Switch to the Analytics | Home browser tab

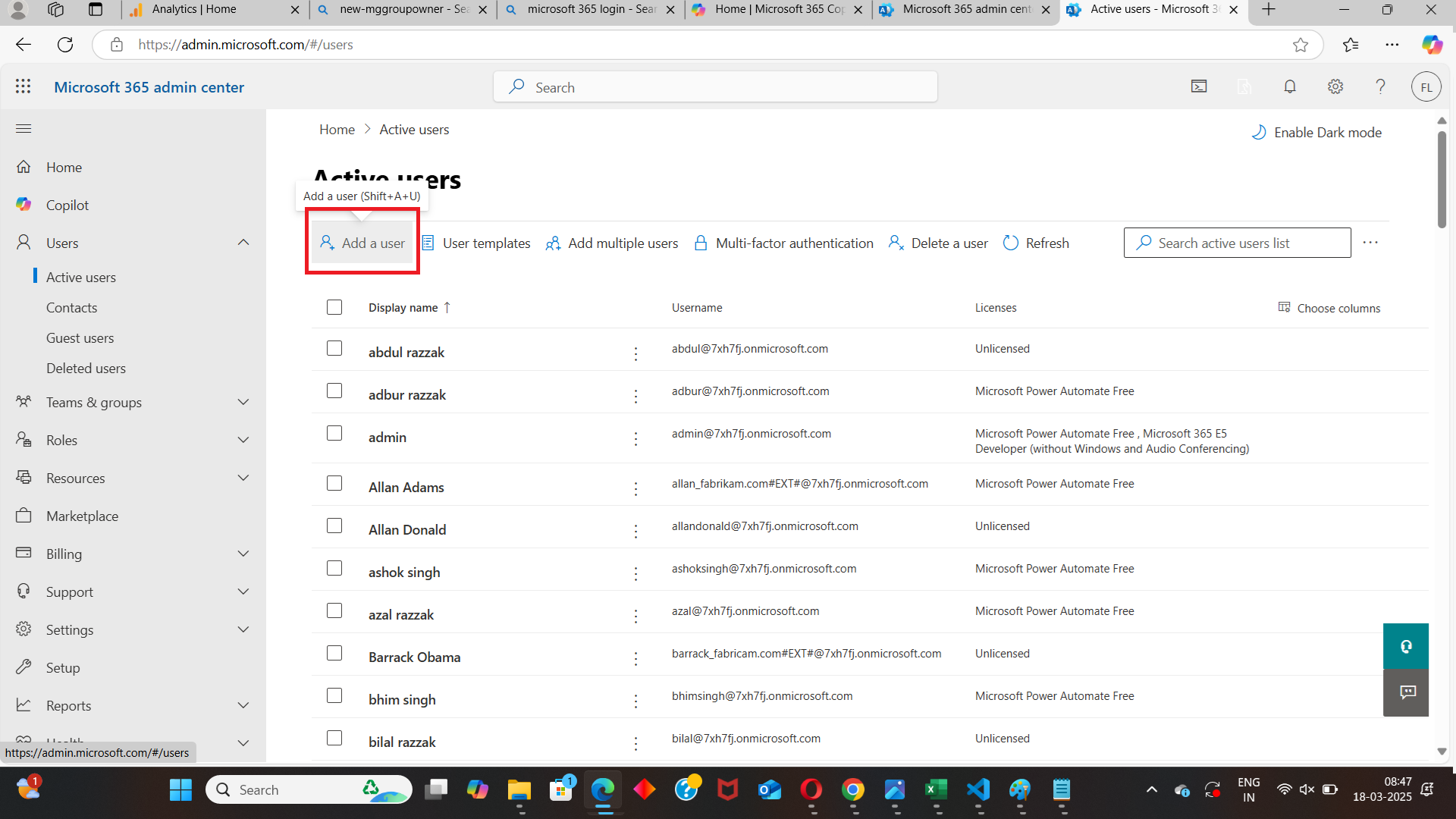tap(194, 10)
